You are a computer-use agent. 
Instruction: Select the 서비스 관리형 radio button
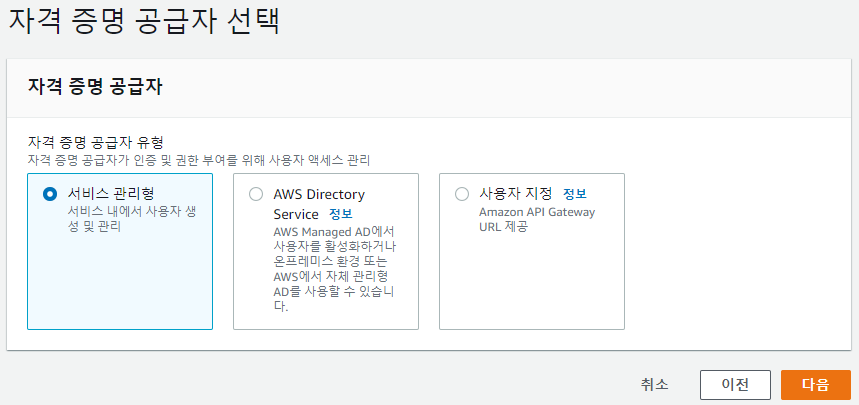coord(50,194)
